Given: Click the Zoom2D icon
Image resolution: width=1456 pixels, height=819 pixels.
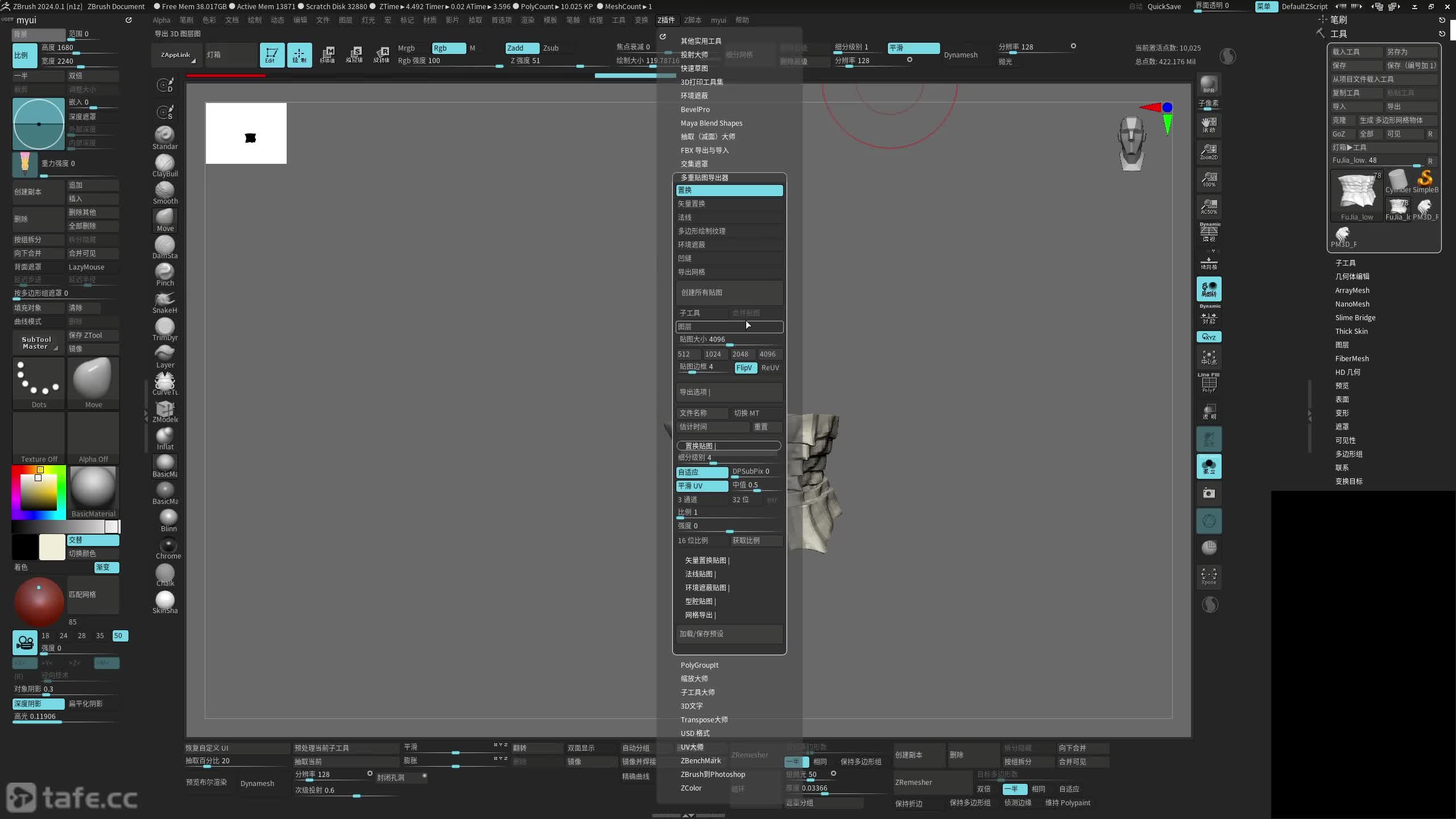Looking at the screenshot, I should [1209, 151].
